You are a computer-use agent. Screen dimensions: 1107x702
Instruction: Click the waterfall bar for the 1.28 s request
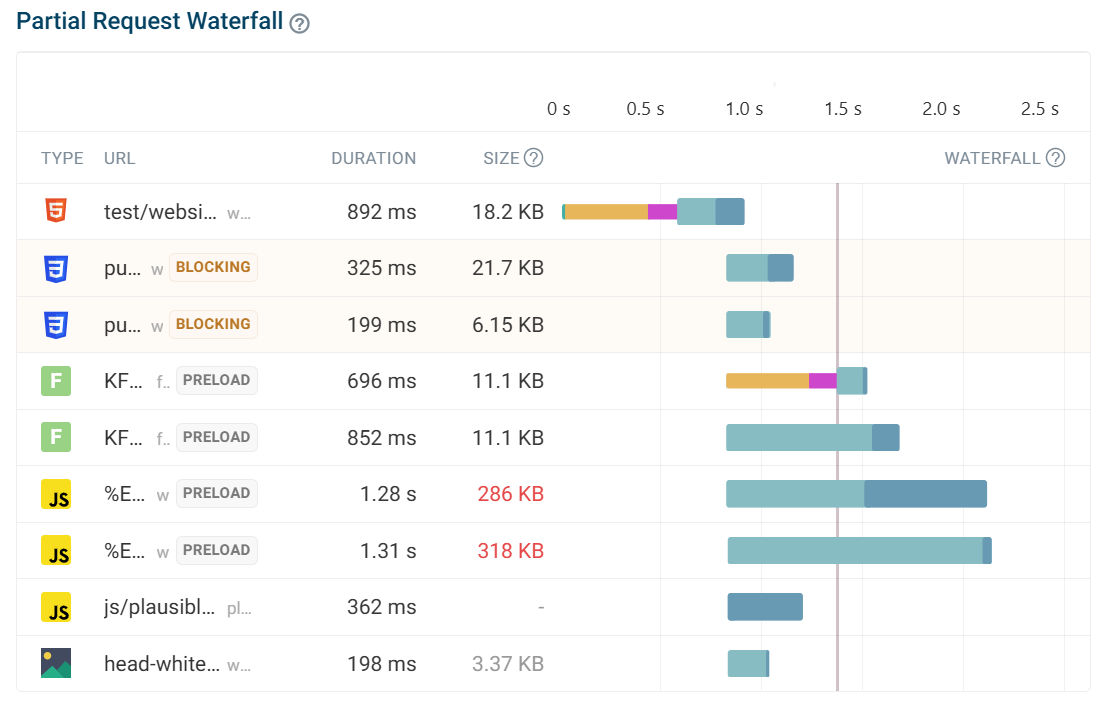(x=856, y=494)
